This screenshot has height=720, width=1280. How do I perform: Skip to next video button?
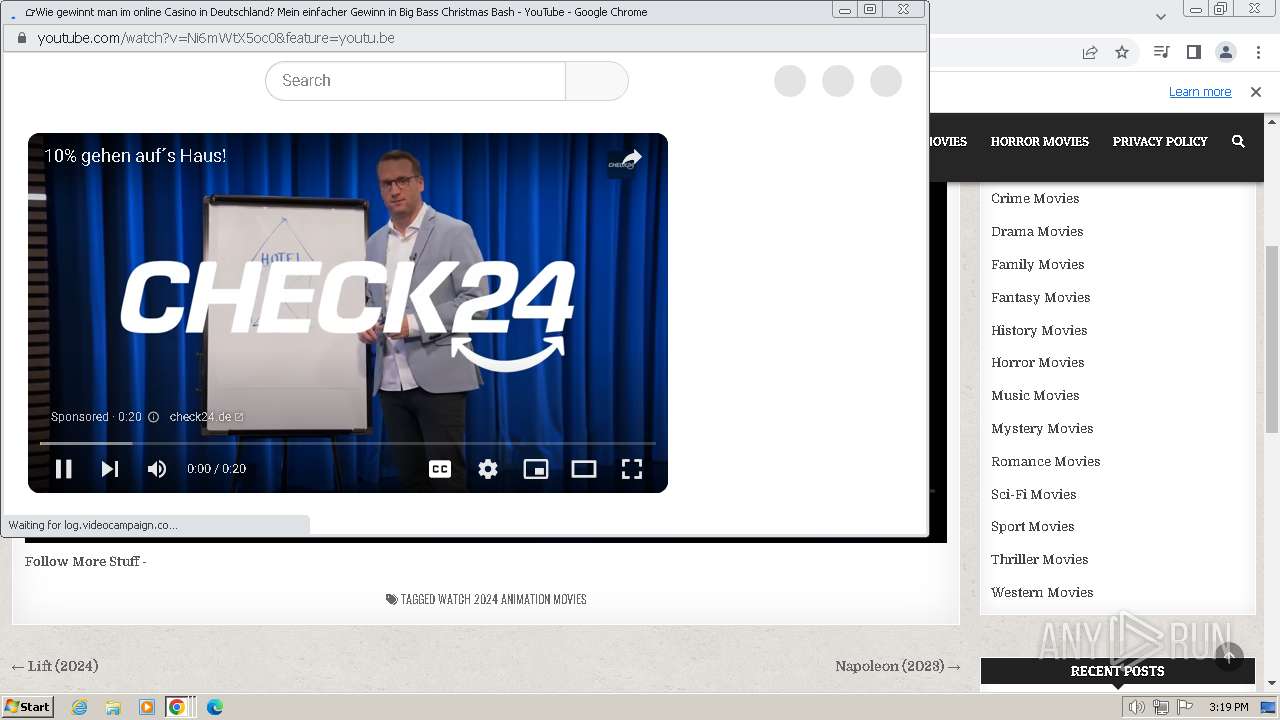(110, 469)
